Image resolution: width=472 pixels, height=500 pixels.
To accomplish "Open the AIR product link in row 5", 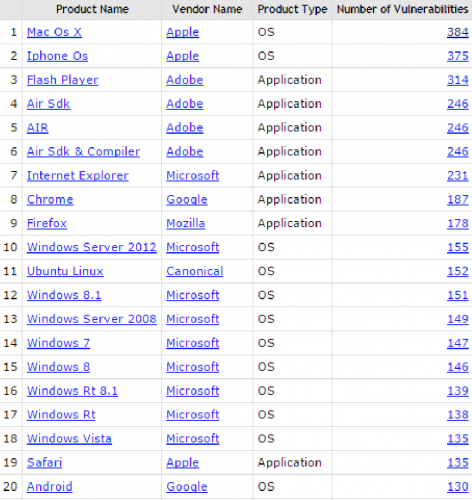I will [38, 128].
